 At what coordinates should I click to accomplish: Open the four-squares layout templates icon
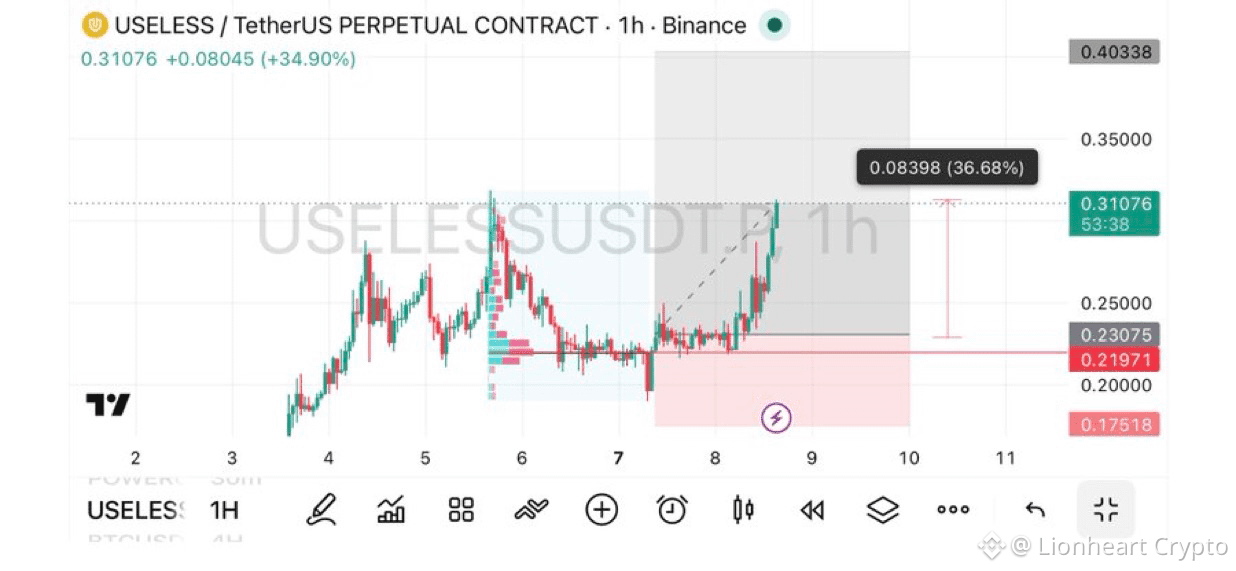pyautogui.click(x=461, y=510)
